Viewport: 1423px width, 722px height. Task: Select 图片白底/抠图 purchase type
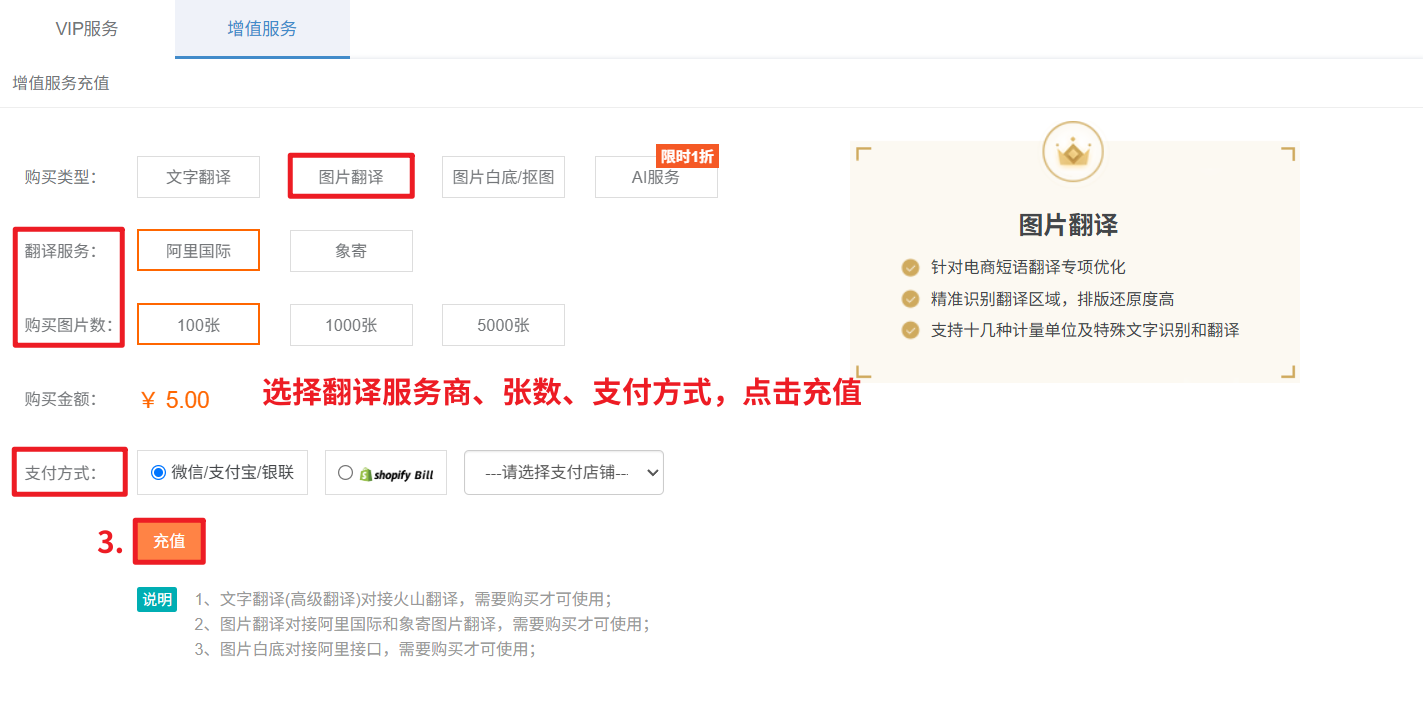tap(503, 177)
